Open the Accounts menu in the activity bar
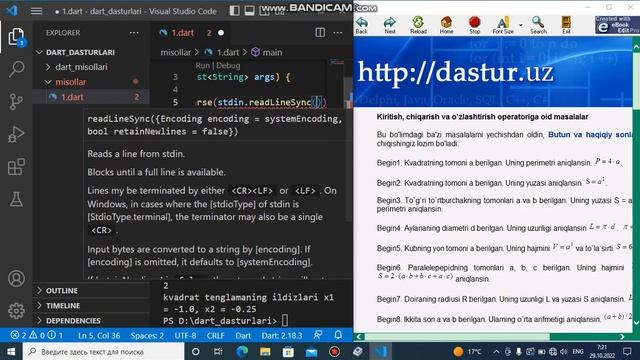 [x=16, y=279]
